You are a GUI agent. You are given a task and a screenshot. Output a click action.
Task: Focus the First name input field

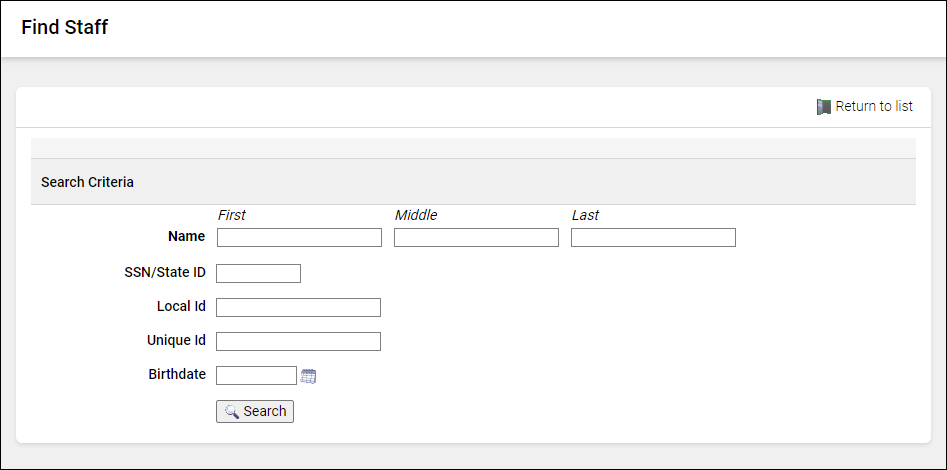[x=299, y=238]
